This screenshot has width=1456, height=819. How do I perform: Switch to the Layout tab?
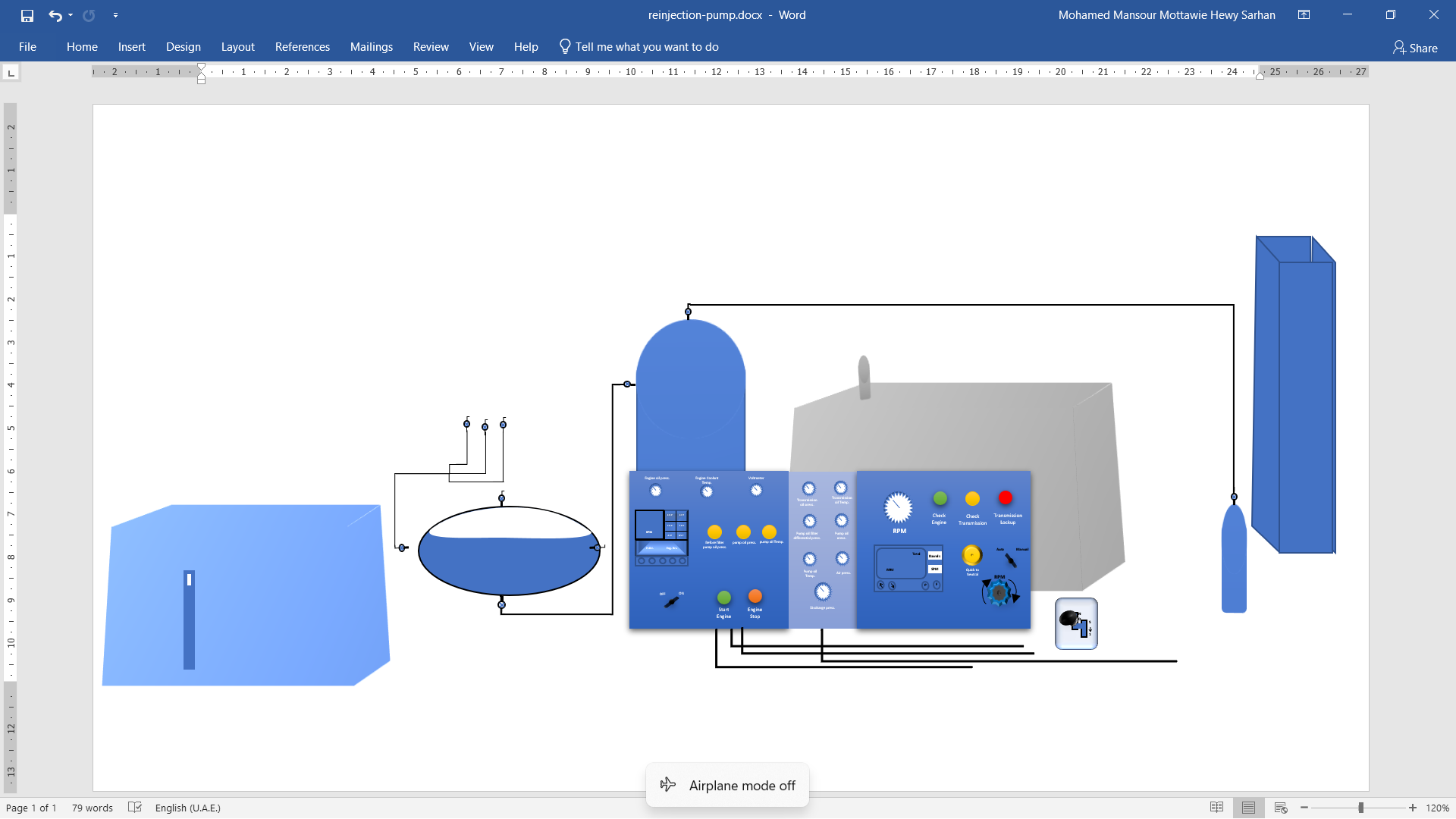(x=237, y=47)
